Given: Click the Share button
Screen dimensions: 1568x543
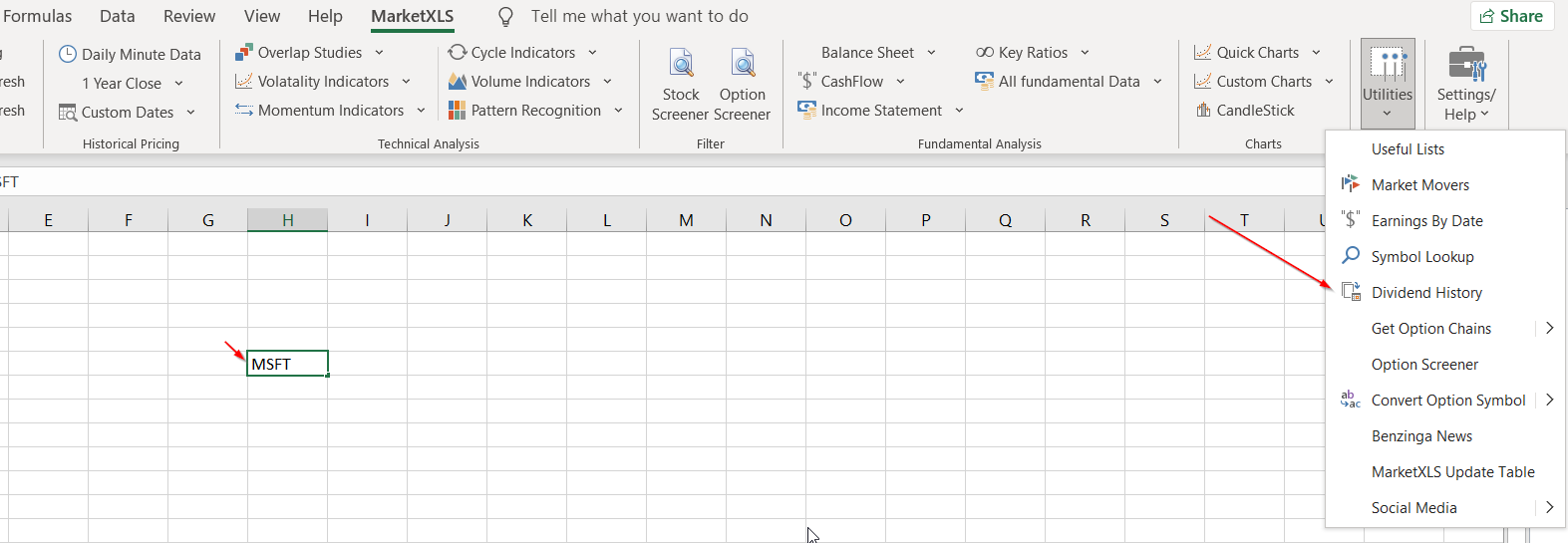Looking at the screenshot, I should click(1512, 16).
